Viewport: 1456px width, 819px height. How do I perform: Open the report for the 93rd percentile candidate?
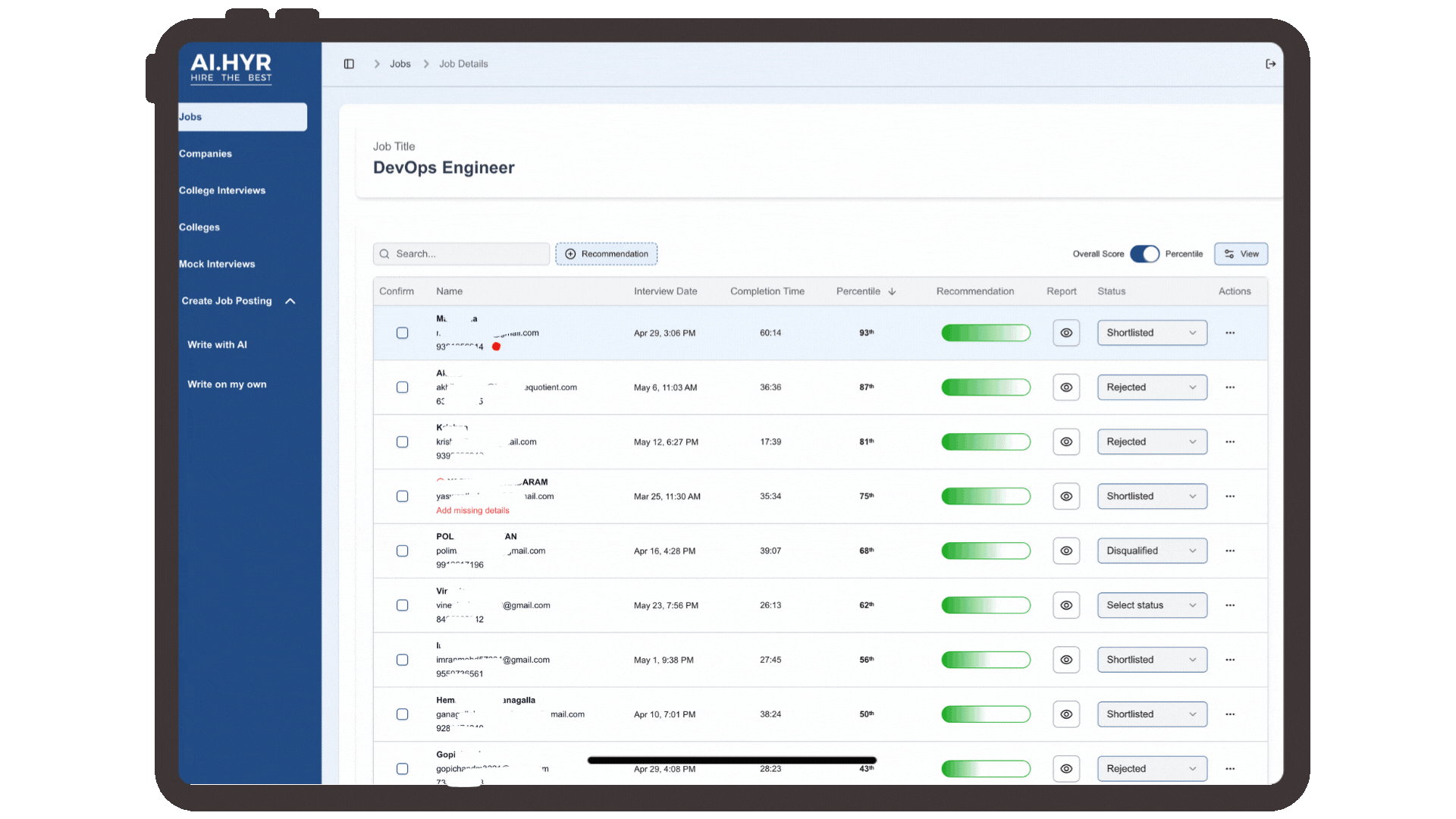1066,332
